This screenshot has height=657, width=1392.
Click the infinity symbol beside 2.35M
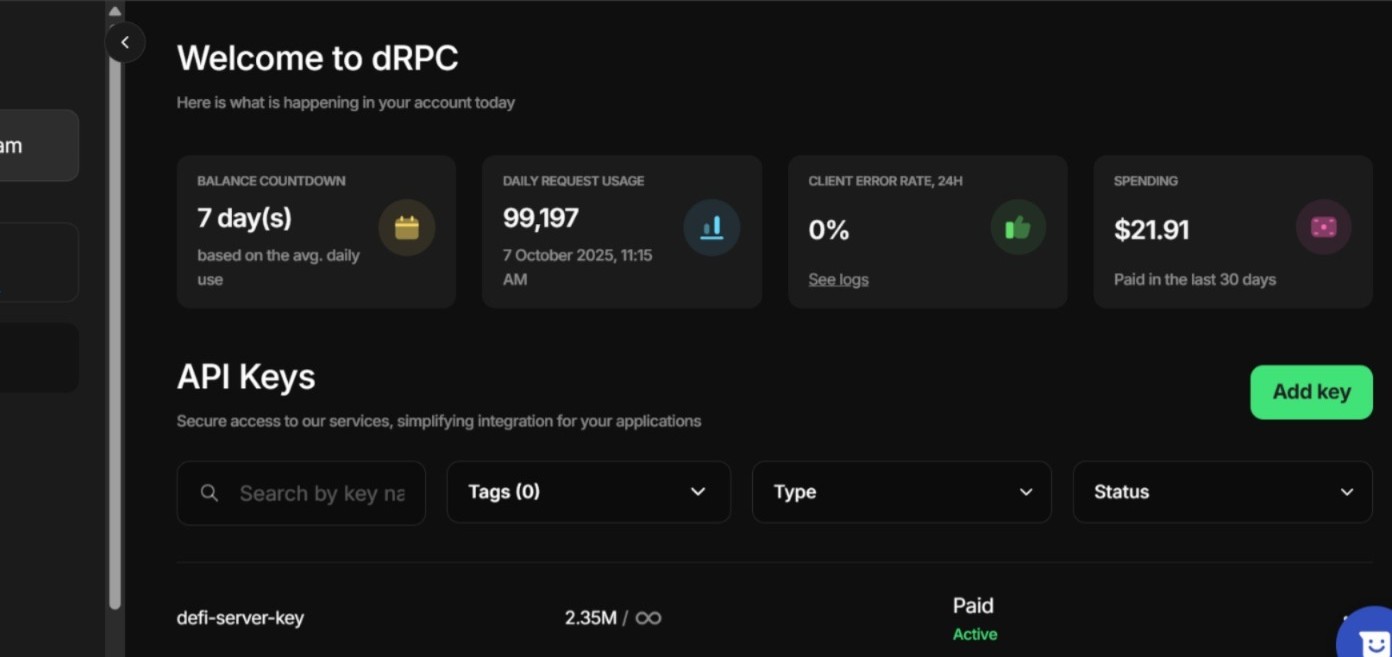point(648,618)
